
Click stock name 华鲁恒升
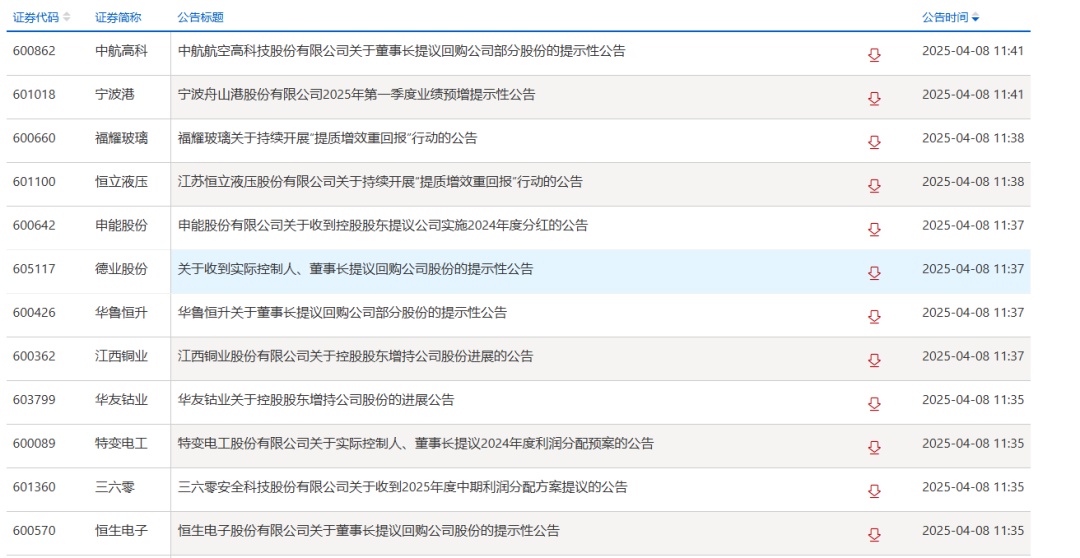pyautogui.click(x=121, y=313)
